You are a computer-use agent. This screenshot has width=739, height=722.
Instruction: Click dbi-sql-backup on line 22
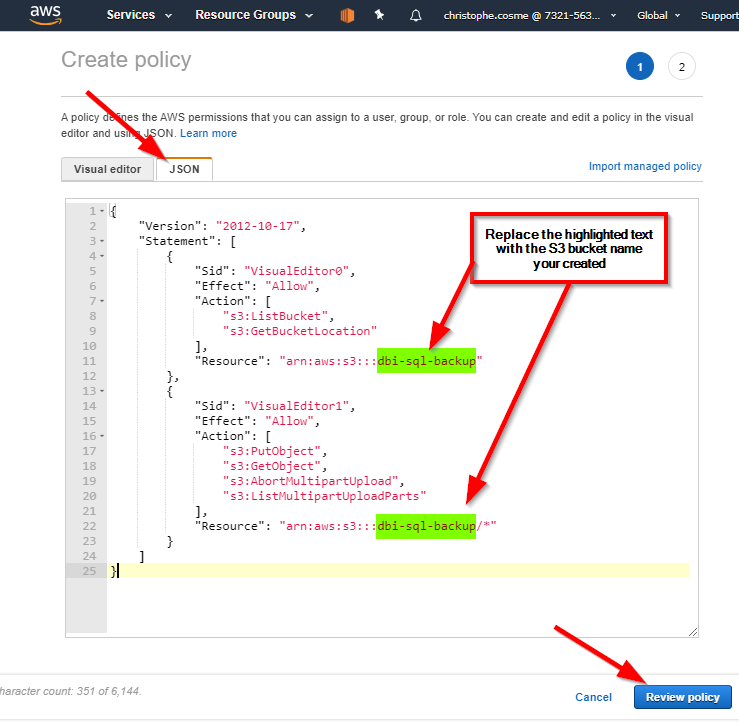(x=426, y=526)
